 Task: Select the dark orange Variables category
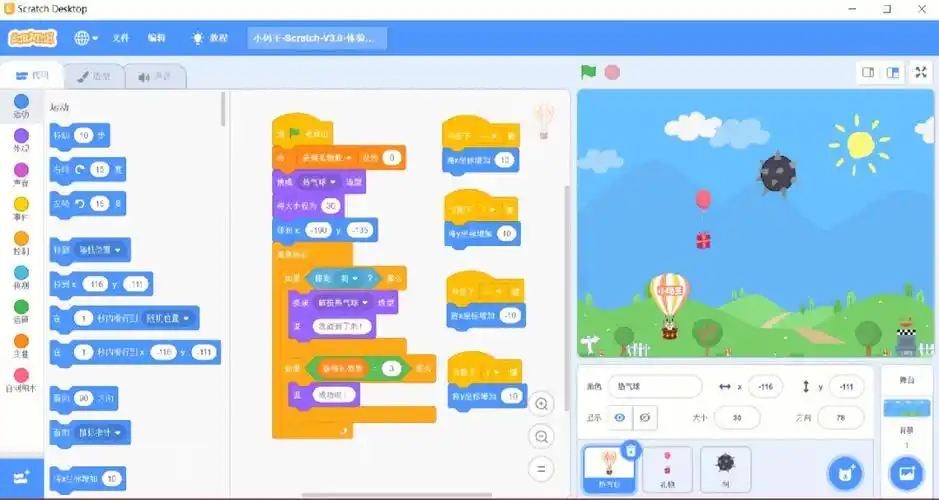21,346
